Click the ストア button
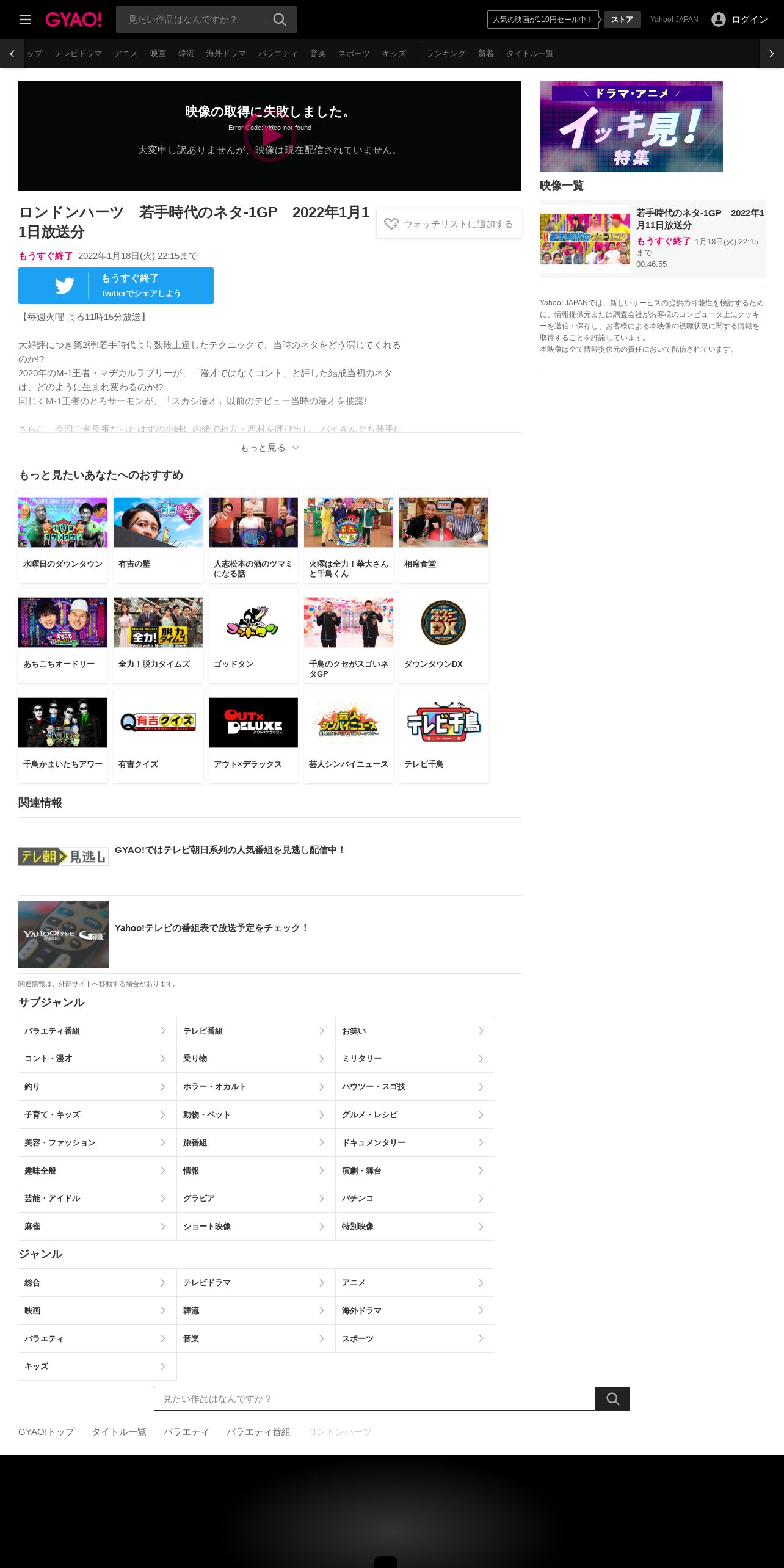This screenshot has width=784, height=1568. point(622,20)
